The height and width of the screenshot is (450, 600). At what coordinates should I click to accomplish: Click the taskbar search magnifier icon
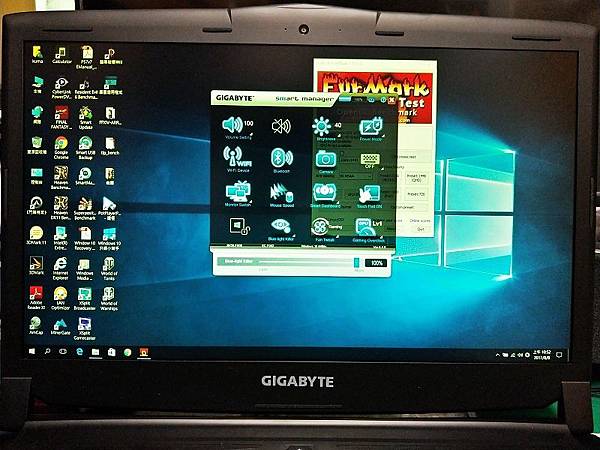[47, 351]
